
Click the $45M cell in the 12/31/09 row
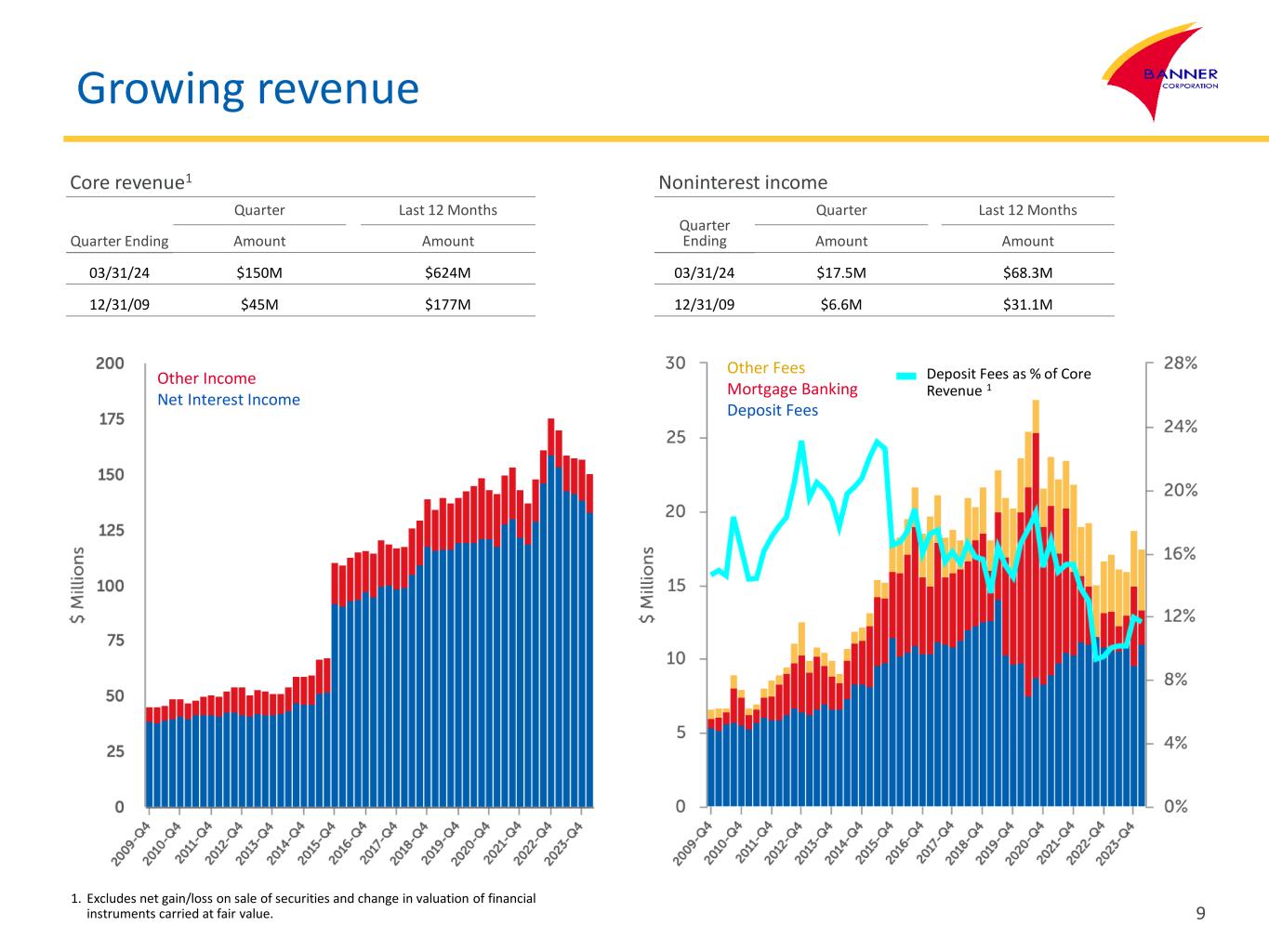tap(259, 304)
